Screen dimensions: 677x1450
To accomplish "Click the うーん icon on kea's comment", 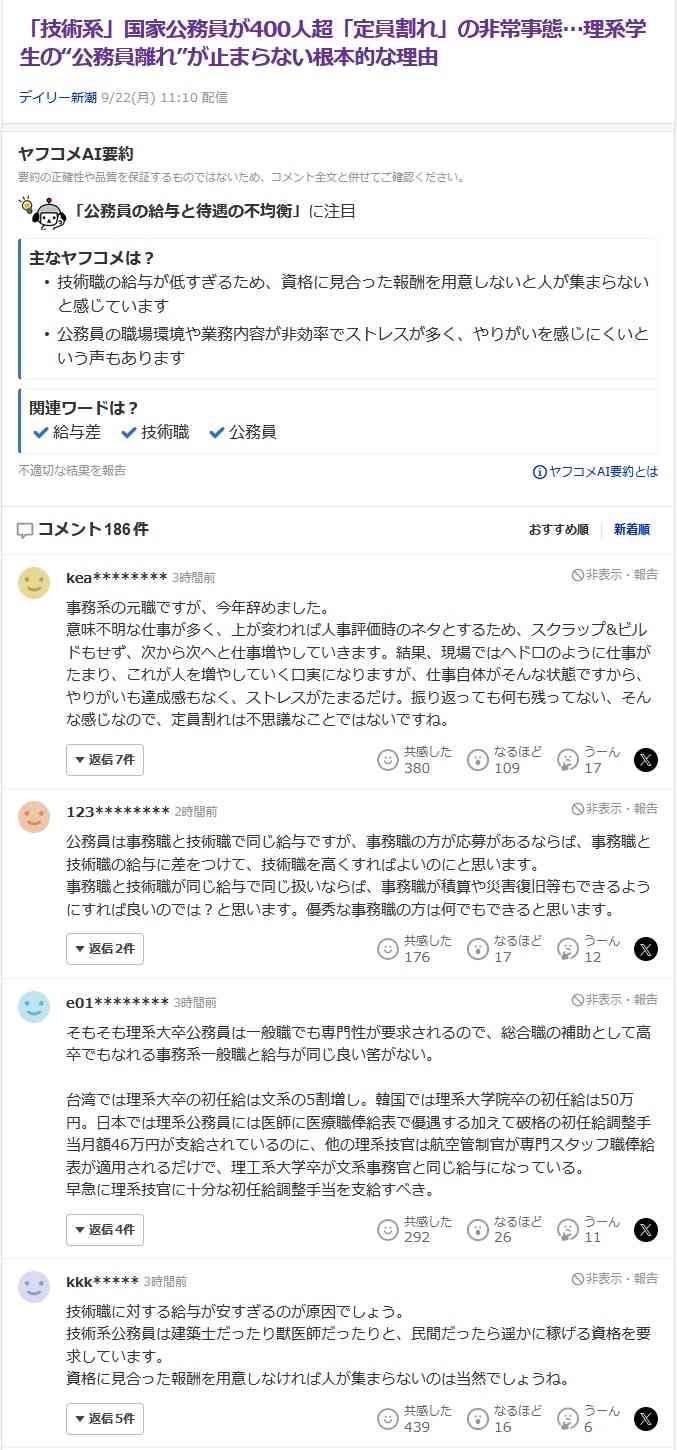I will click(x=568, y=760).
